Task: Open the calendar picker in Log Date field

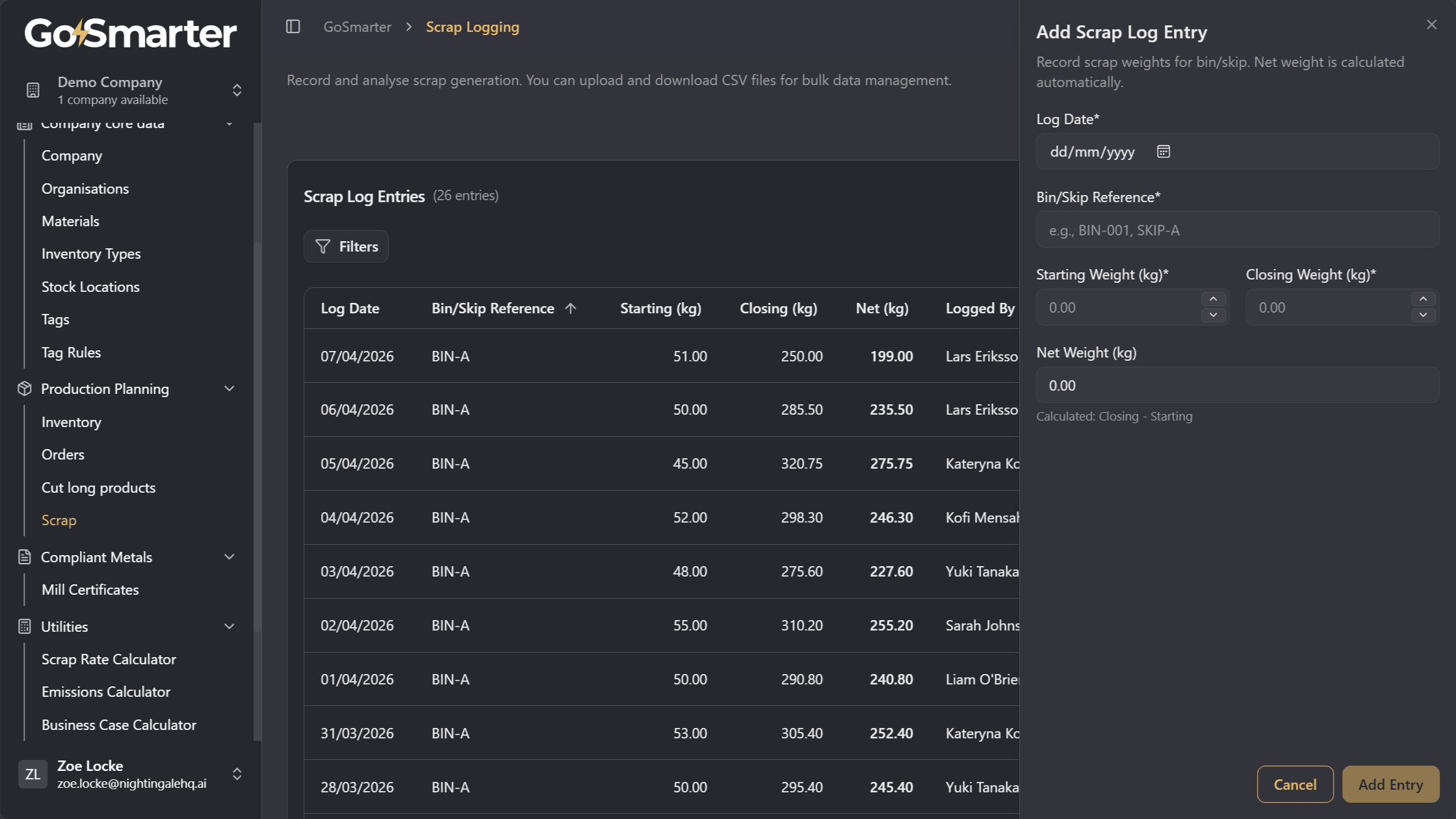Action: [x=1163, y=151]
